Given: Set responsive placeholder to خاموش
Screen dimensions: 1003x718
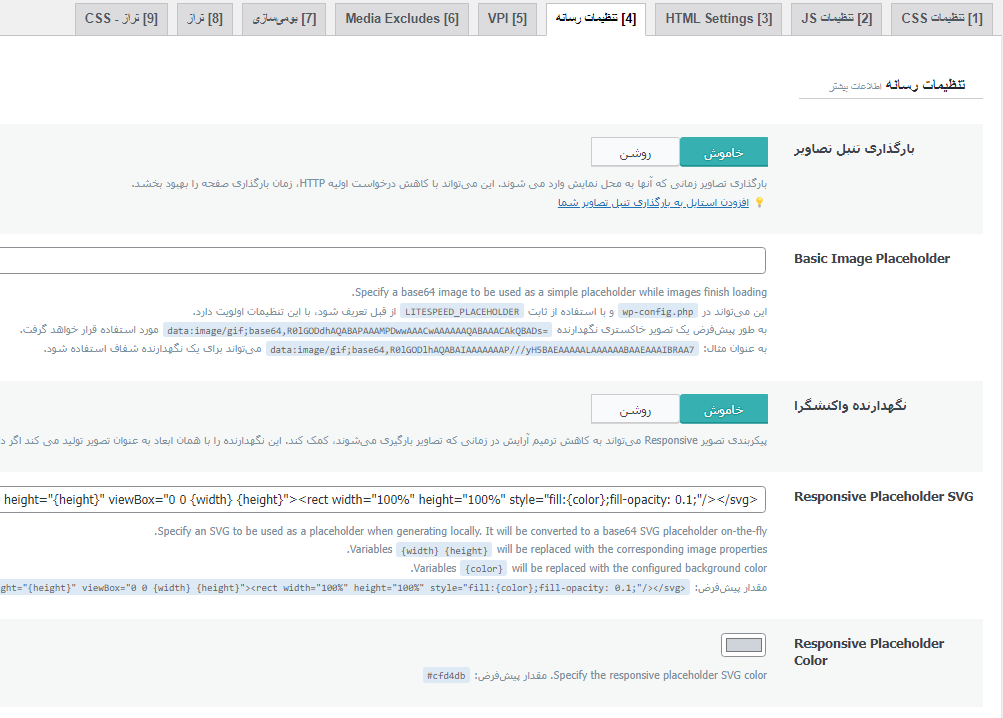Looking at the screenshot, I should (723, 409).
